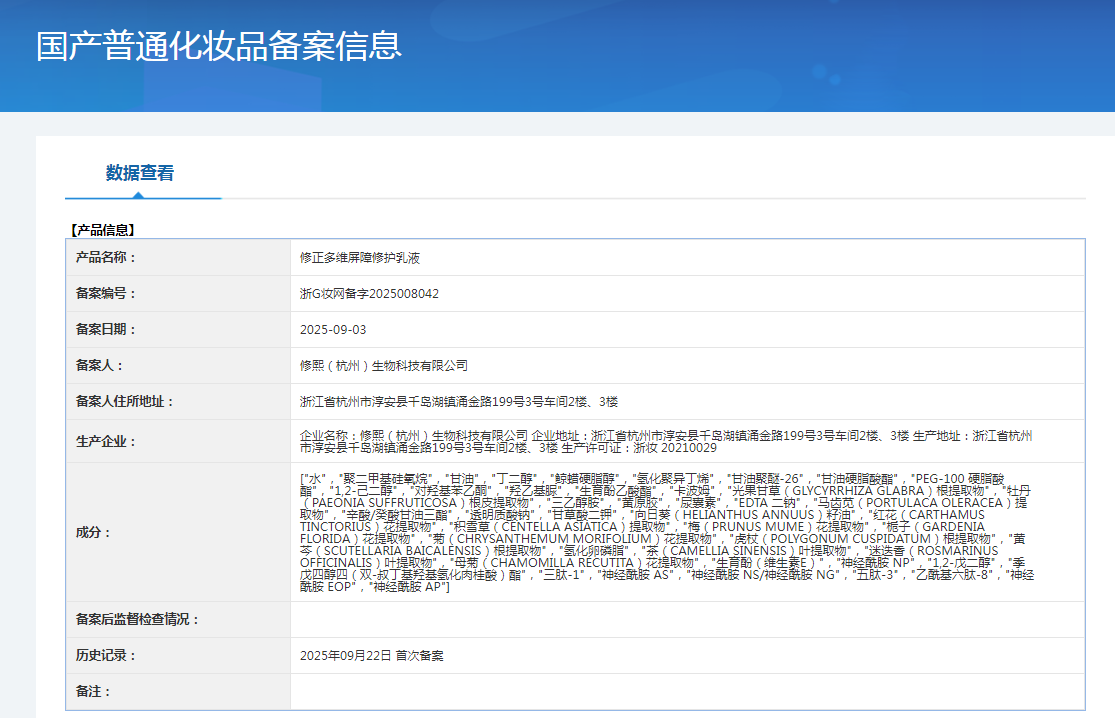The width and height of the screenshot is (1115, 718).
Task: Click the 成分 row label
Action: point(94,533)
